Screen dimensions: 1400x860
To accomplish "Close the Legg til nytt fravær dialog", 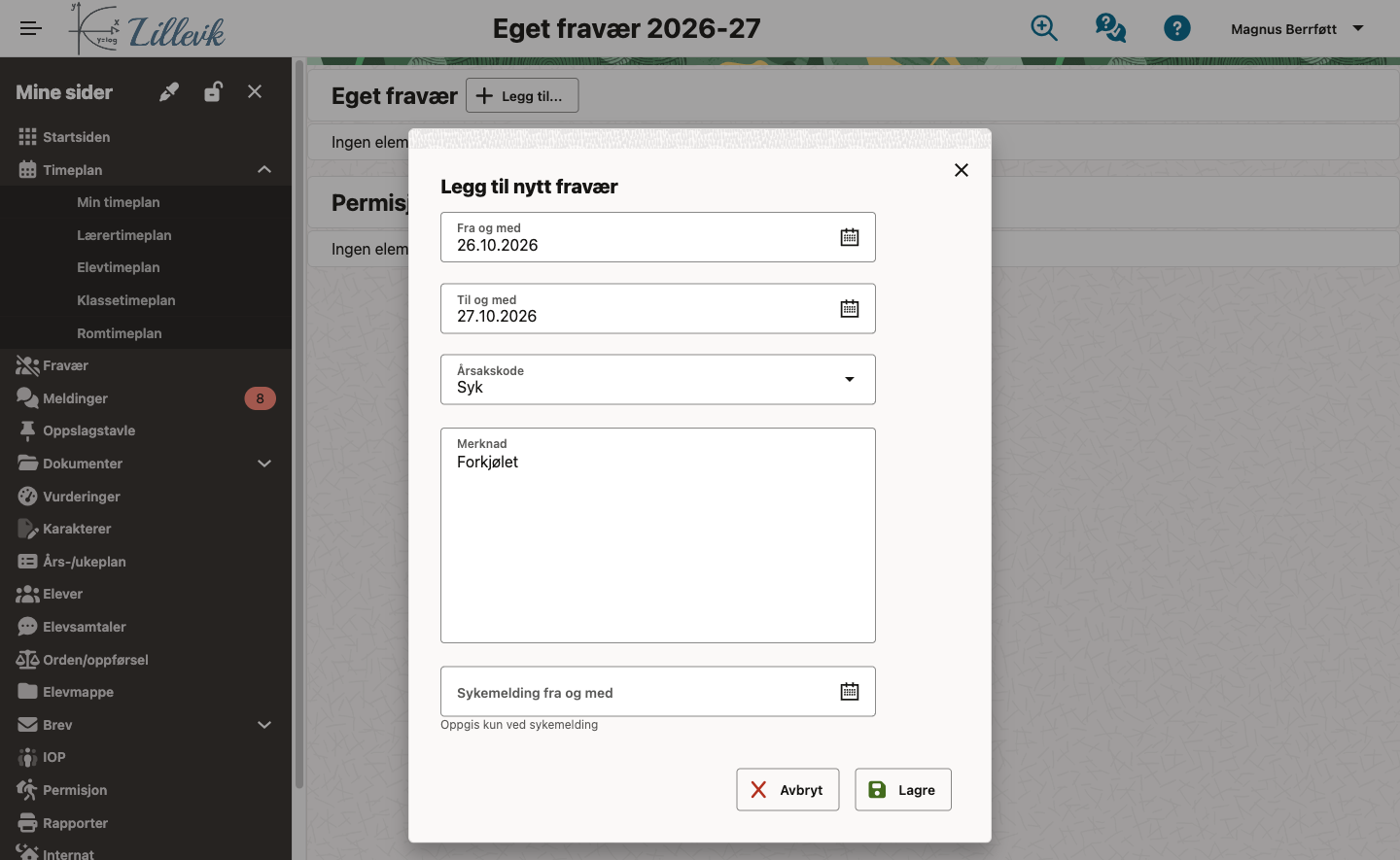I will point(962,170).
